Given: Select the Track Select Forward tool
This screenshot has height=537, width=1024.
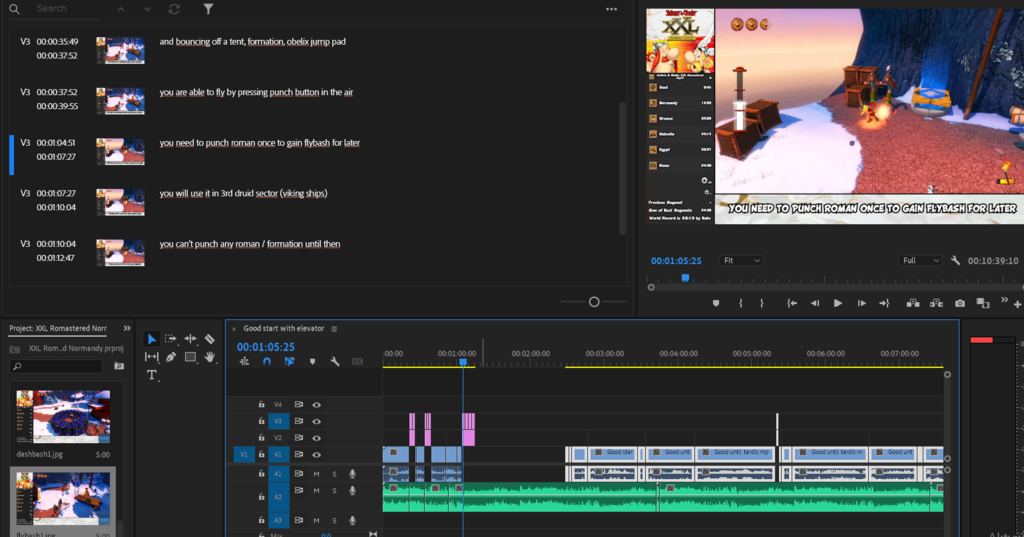Looking at the screenshot, I should tap(170, 339).
